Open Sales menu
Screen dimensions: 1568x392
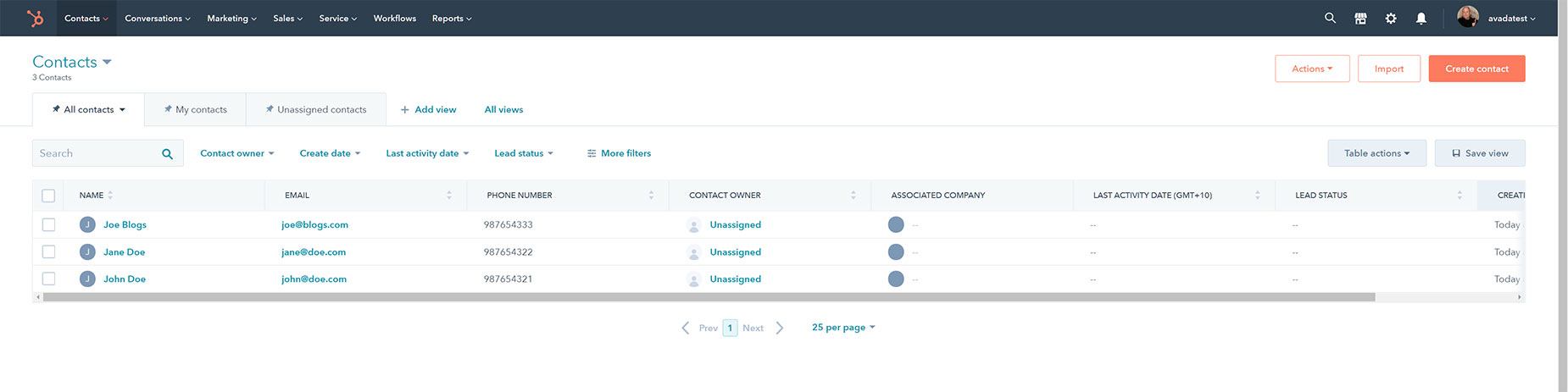(x=287, y=18)
